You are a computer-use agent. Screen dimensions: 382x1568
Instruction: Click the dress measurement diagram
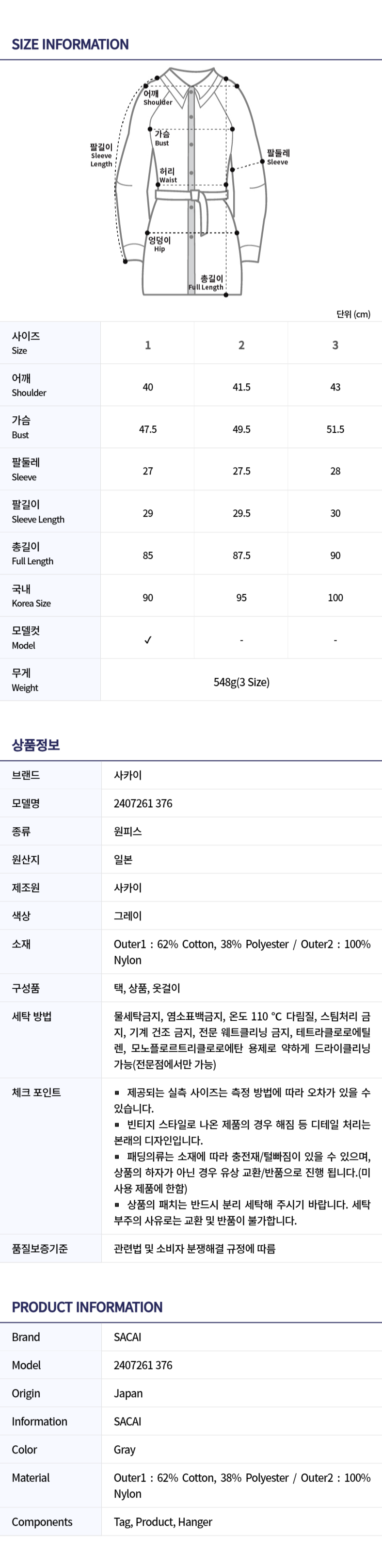click(x=191, y=182)
